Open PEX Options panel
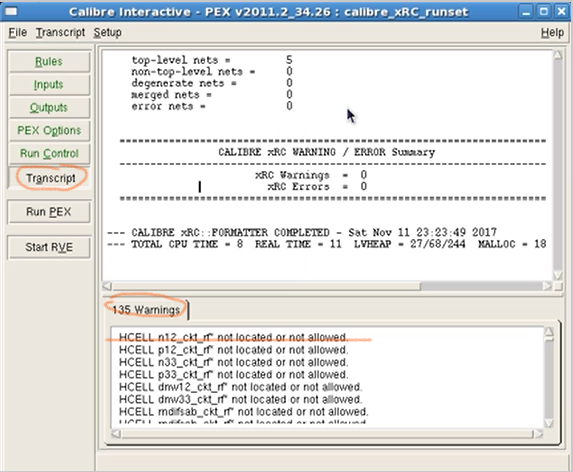 pos(49,130)
